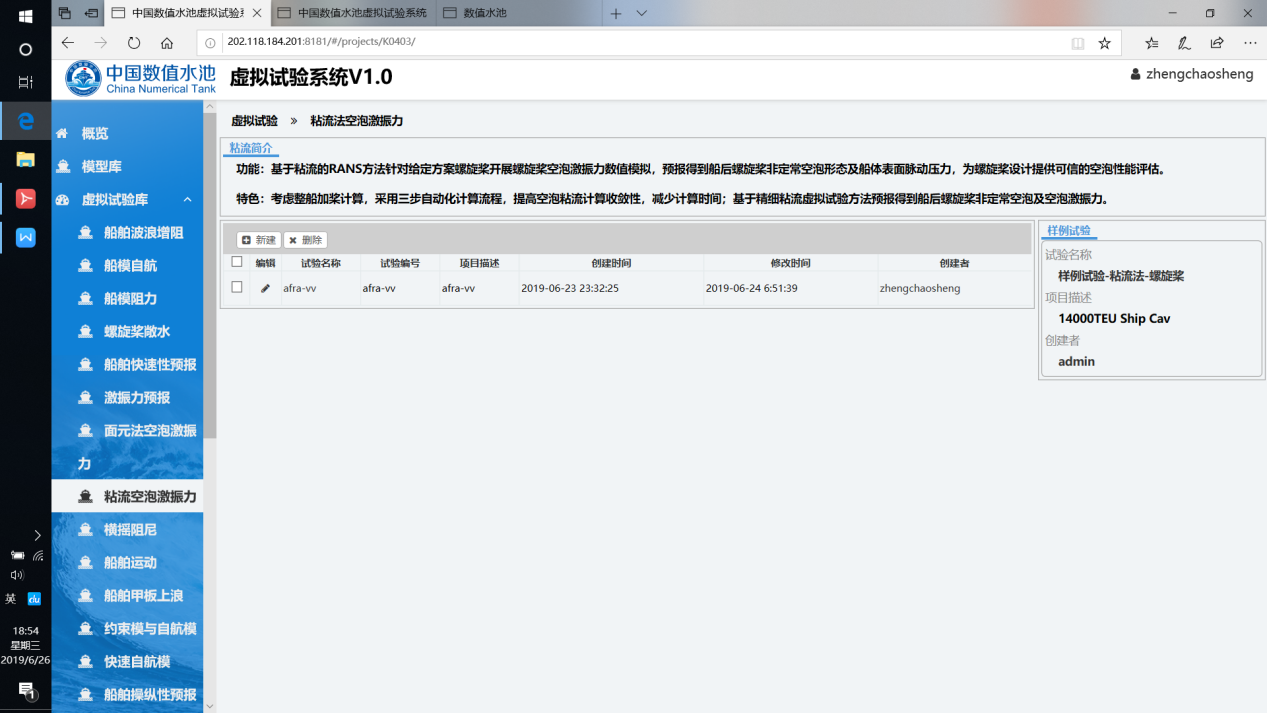Select 船模阻力 in the sidebar
Screen dimensions: 1267x713
tap(130, 299)
